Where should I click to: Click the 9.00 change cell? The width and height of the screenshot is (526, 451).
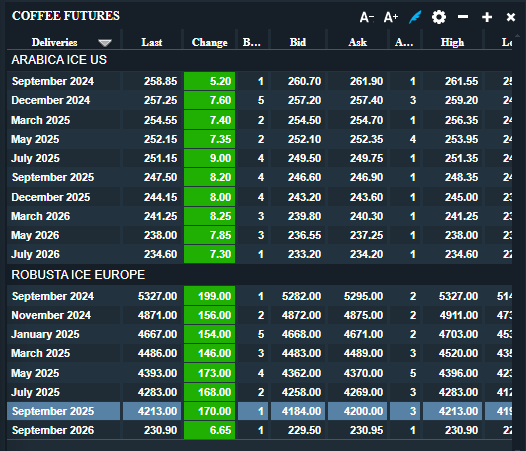pos(209,158)
